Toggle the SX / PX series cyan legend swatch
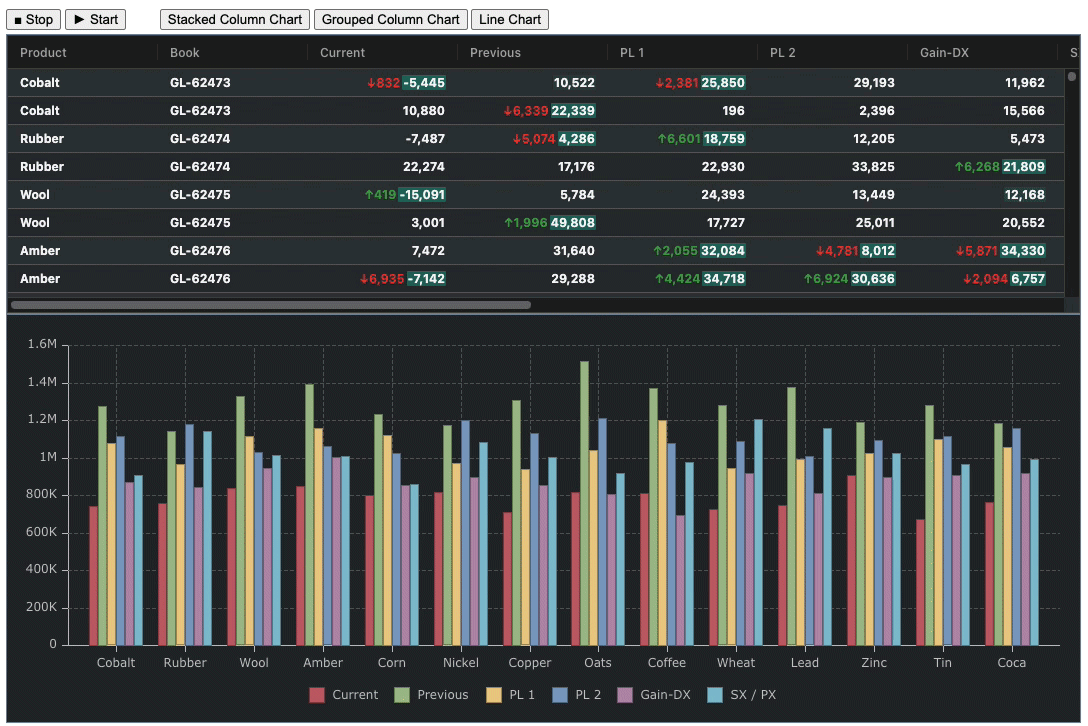 [715, 695]
